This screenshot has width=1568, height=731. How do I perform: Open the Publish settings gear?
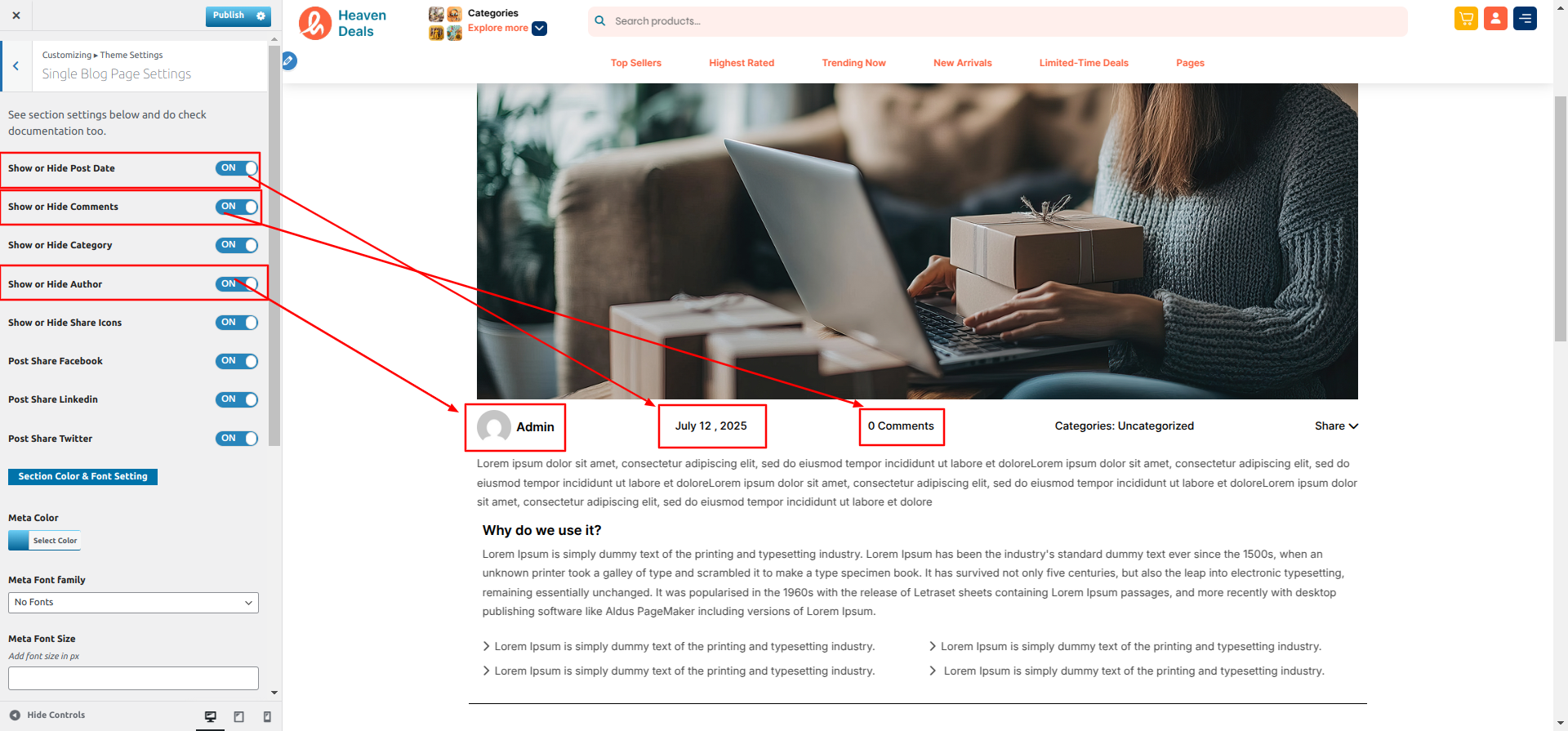point(261,16)
